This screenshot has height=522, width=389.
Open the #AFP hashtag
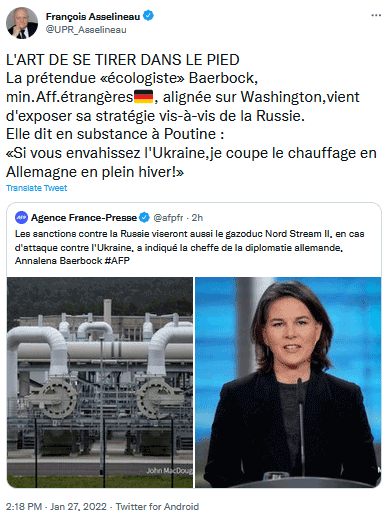click(117, 261)
